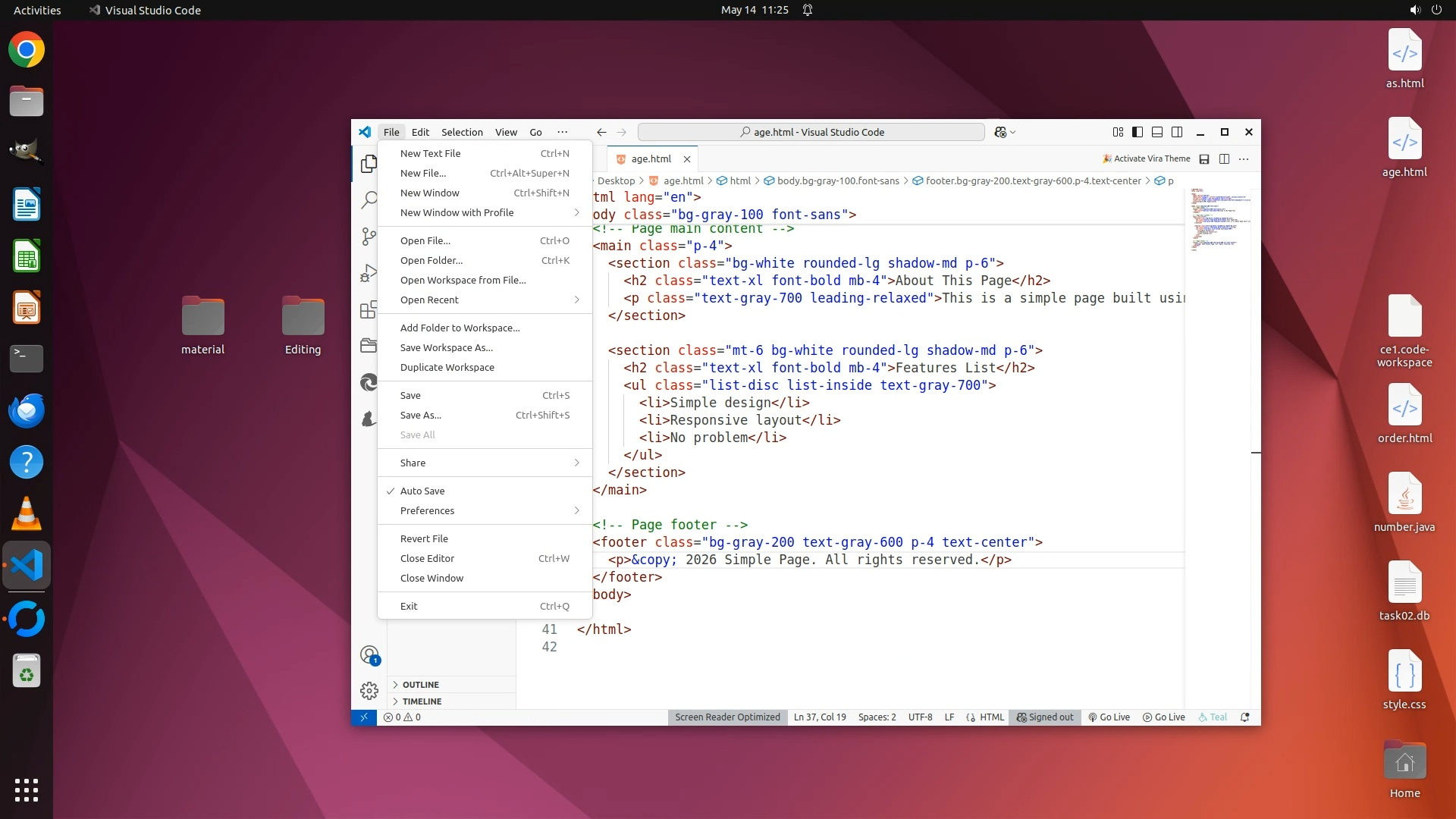Open the Search sidebar icon

(369, 200)
